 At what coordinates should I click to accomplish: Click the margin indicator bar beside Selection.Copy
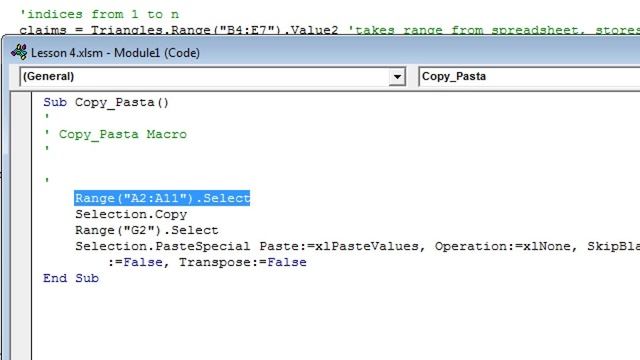[21, 214]
